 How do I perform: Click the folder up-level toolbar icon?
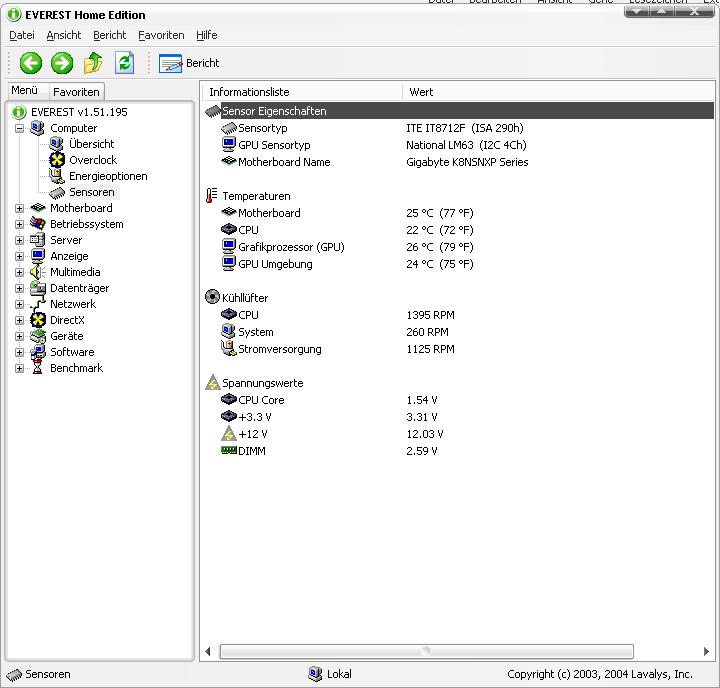(x=93, y=63)
